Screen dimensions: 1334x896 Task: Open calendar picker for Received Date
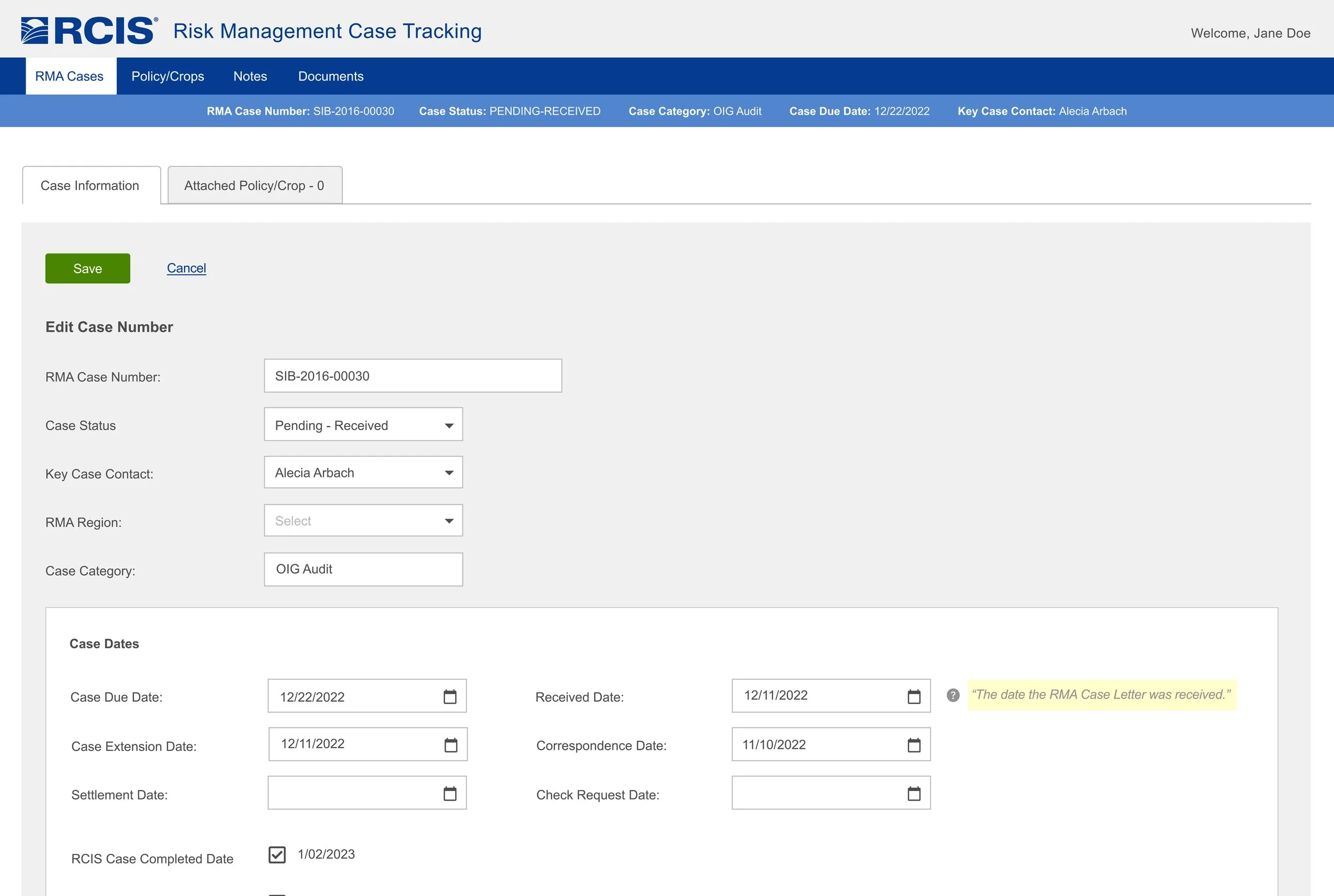click(914, 696)
